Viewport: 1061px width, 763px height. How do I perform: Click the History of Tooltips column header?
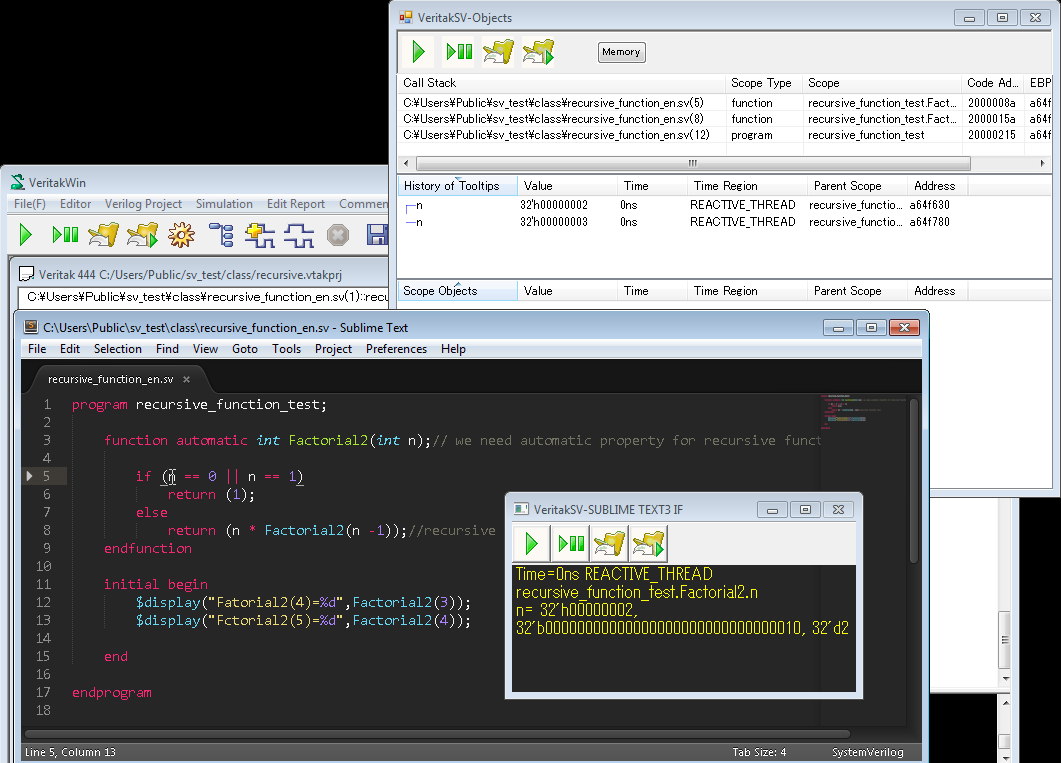tap(458, 186)
